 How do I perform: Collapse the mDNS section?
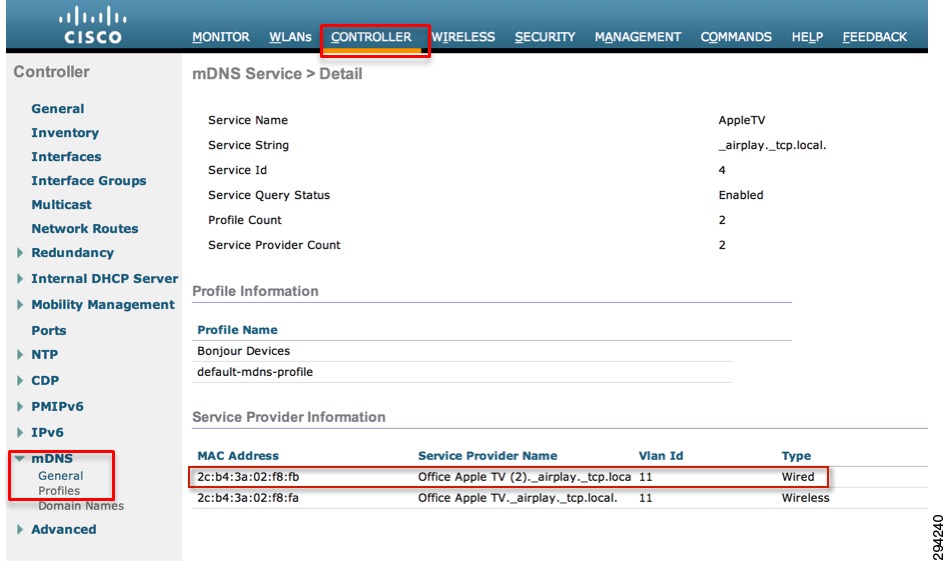[x=20, y=459]
